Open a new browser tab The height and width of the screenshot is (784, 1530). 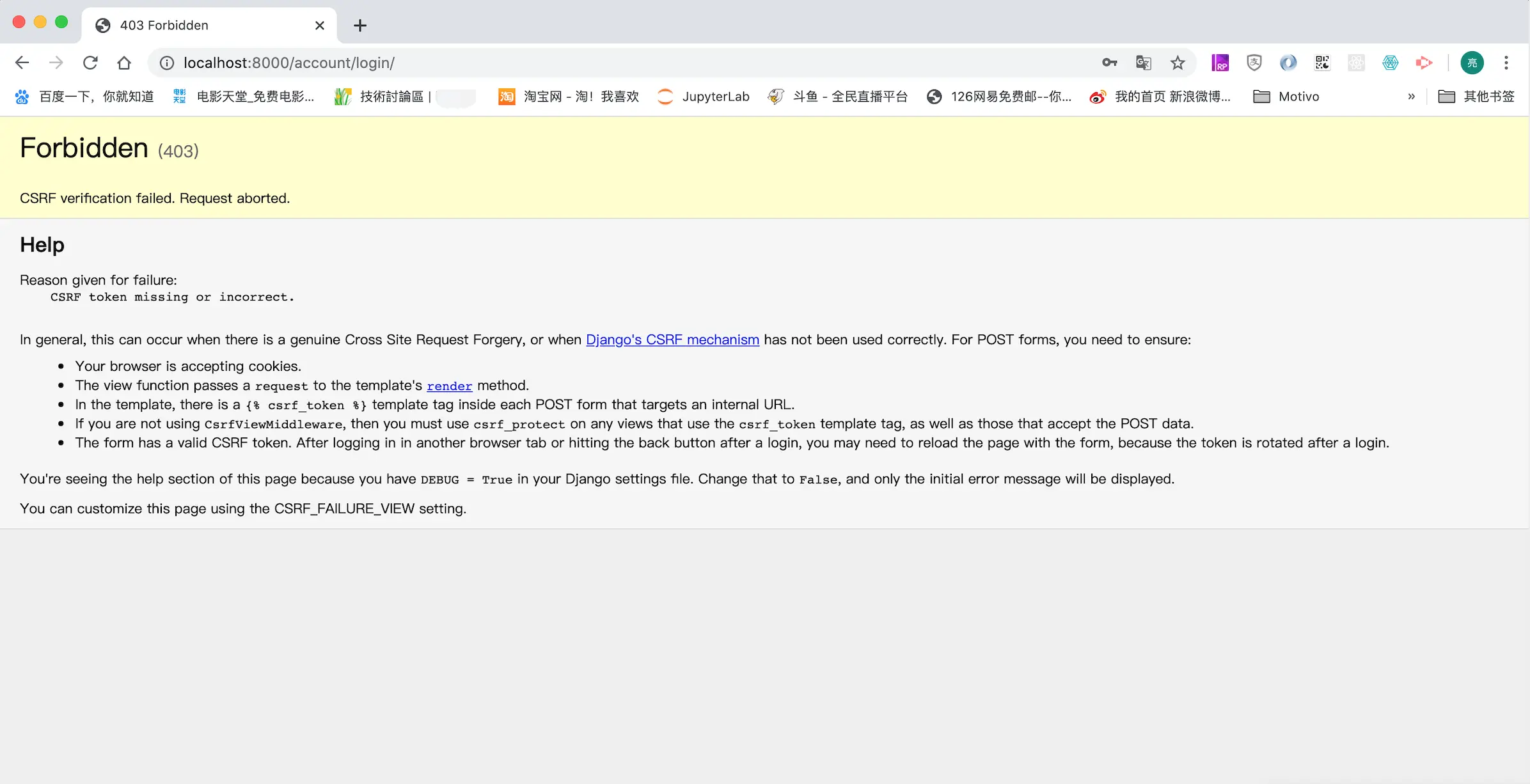(x=360, y=26)
